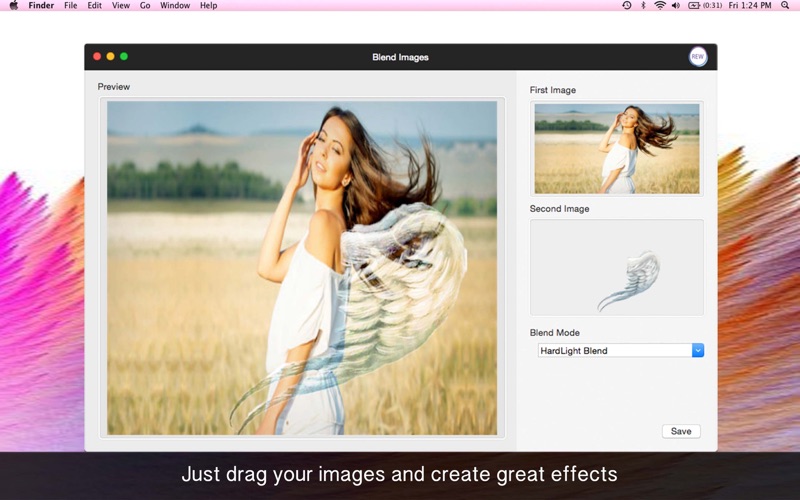Minimize the Blend Images window
The image size is (800, 500).
point(110,57)
